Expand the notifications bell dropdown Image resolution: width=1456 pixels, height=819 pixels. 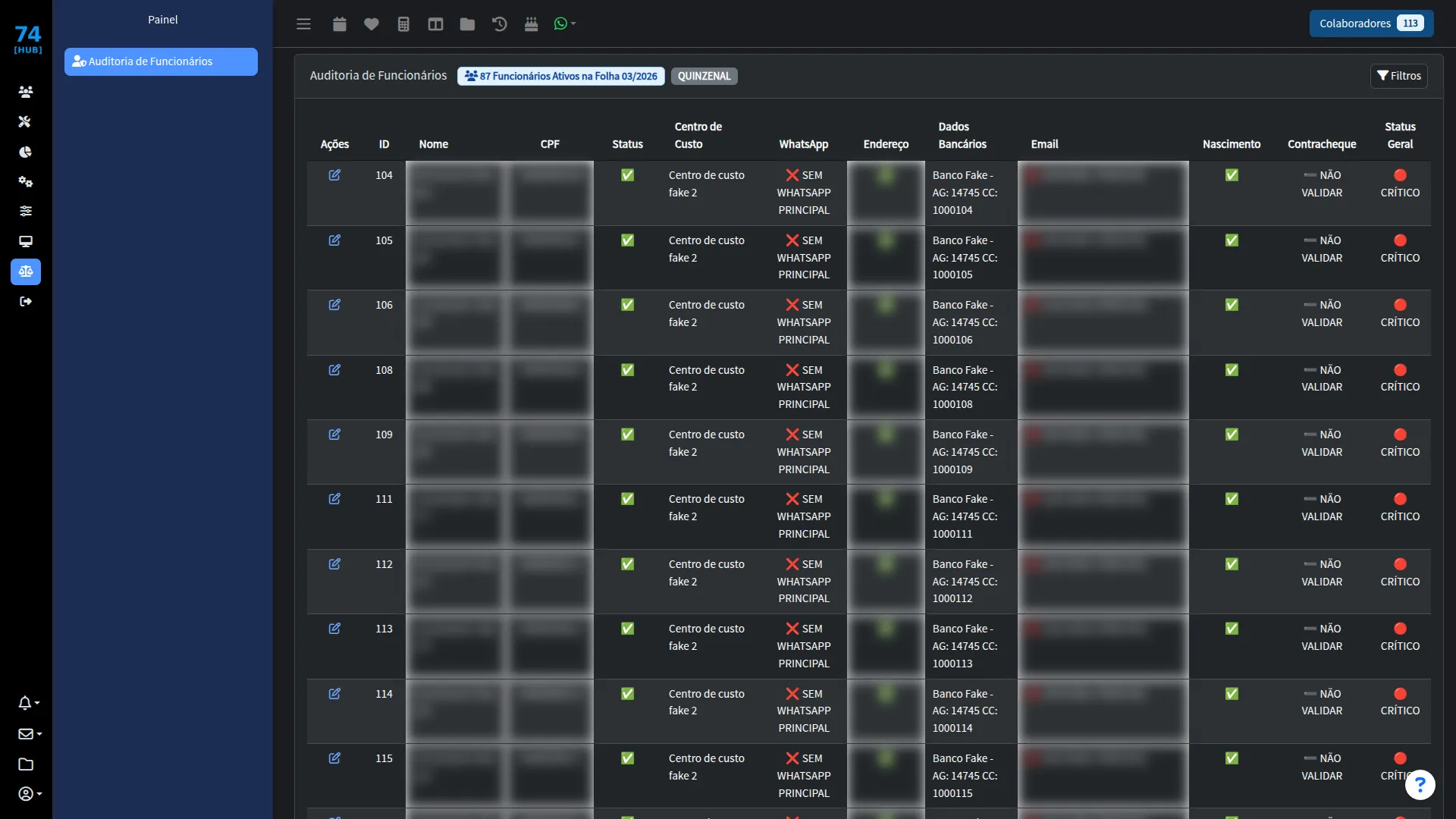[29, 703]
